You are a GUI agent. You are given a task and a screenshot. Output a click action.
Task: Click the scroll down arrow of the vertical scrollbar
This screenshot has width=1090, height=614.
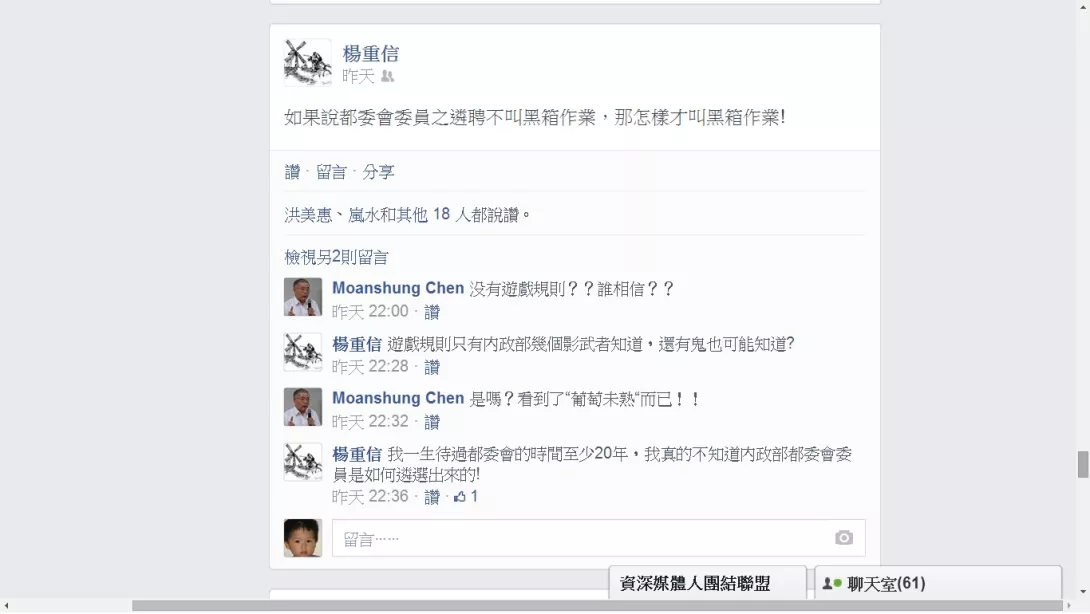1083,592
